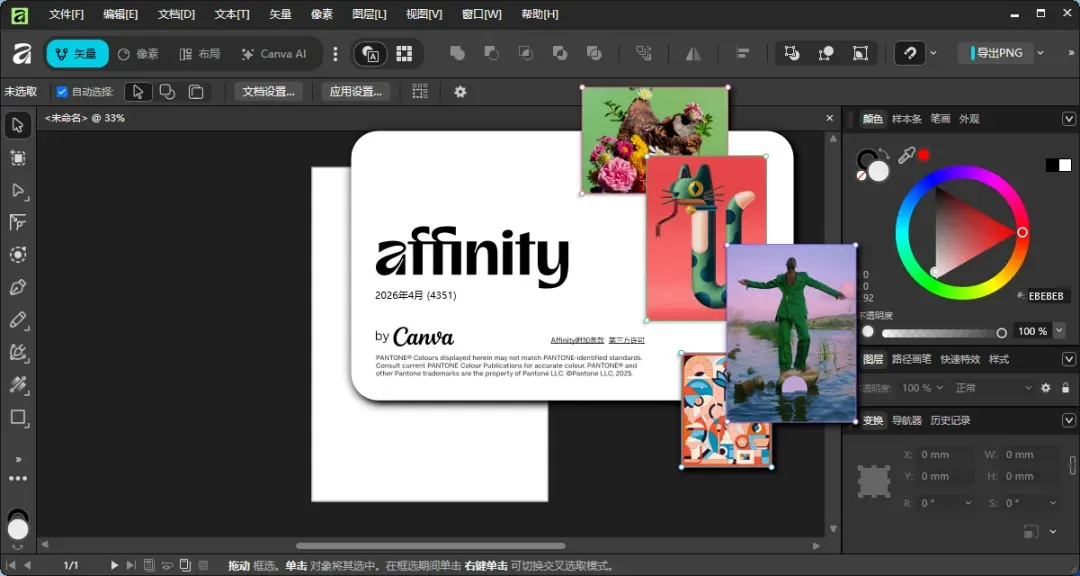Open the layer blend options gear icon
The height and width of the screenshot is (576, 1080).
1046,388
